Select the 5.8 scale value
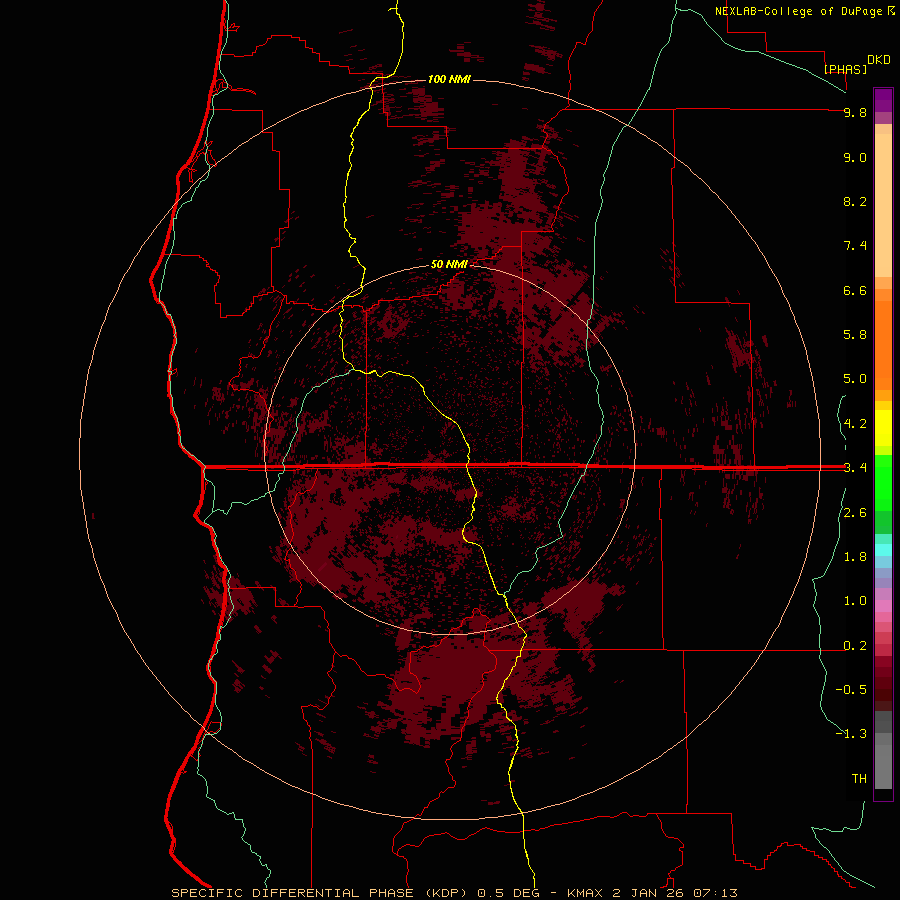This screenshot has height=900, width=900. pyautogui.click(x=855, y=335)
